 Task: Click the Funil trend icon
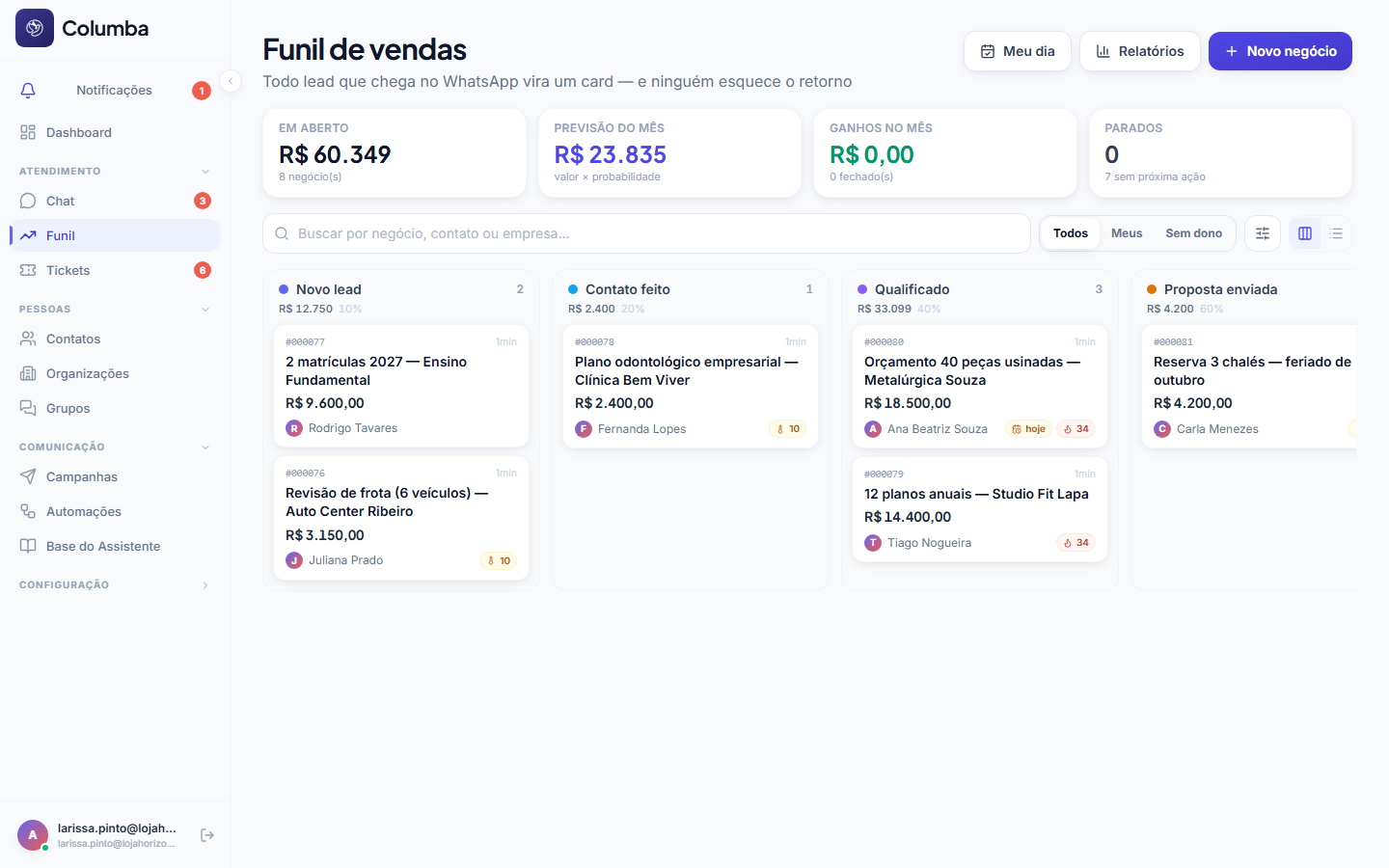(28, 235)
